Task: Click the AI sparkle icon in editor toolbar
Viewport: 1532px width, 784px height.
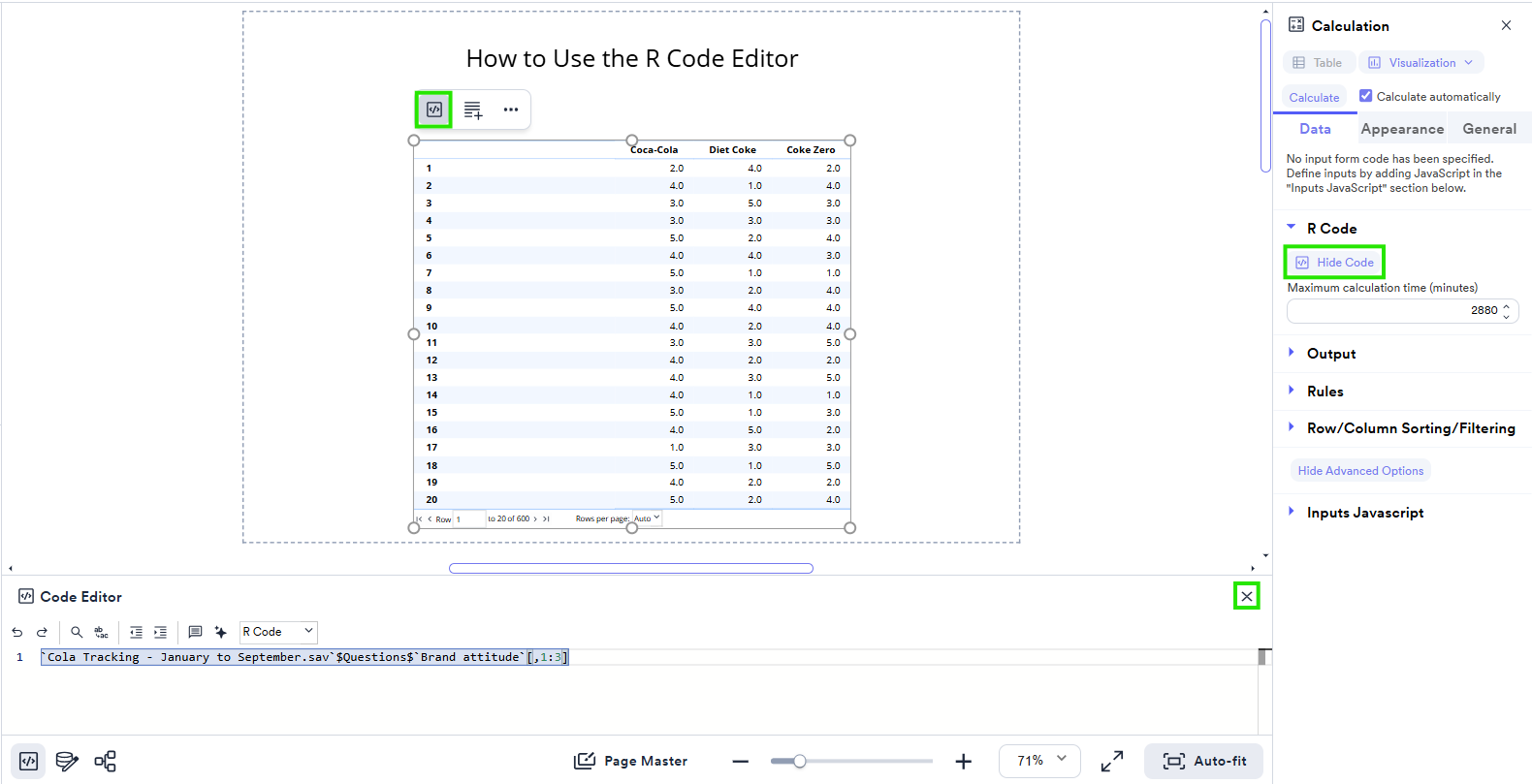Action: point(221,632)
